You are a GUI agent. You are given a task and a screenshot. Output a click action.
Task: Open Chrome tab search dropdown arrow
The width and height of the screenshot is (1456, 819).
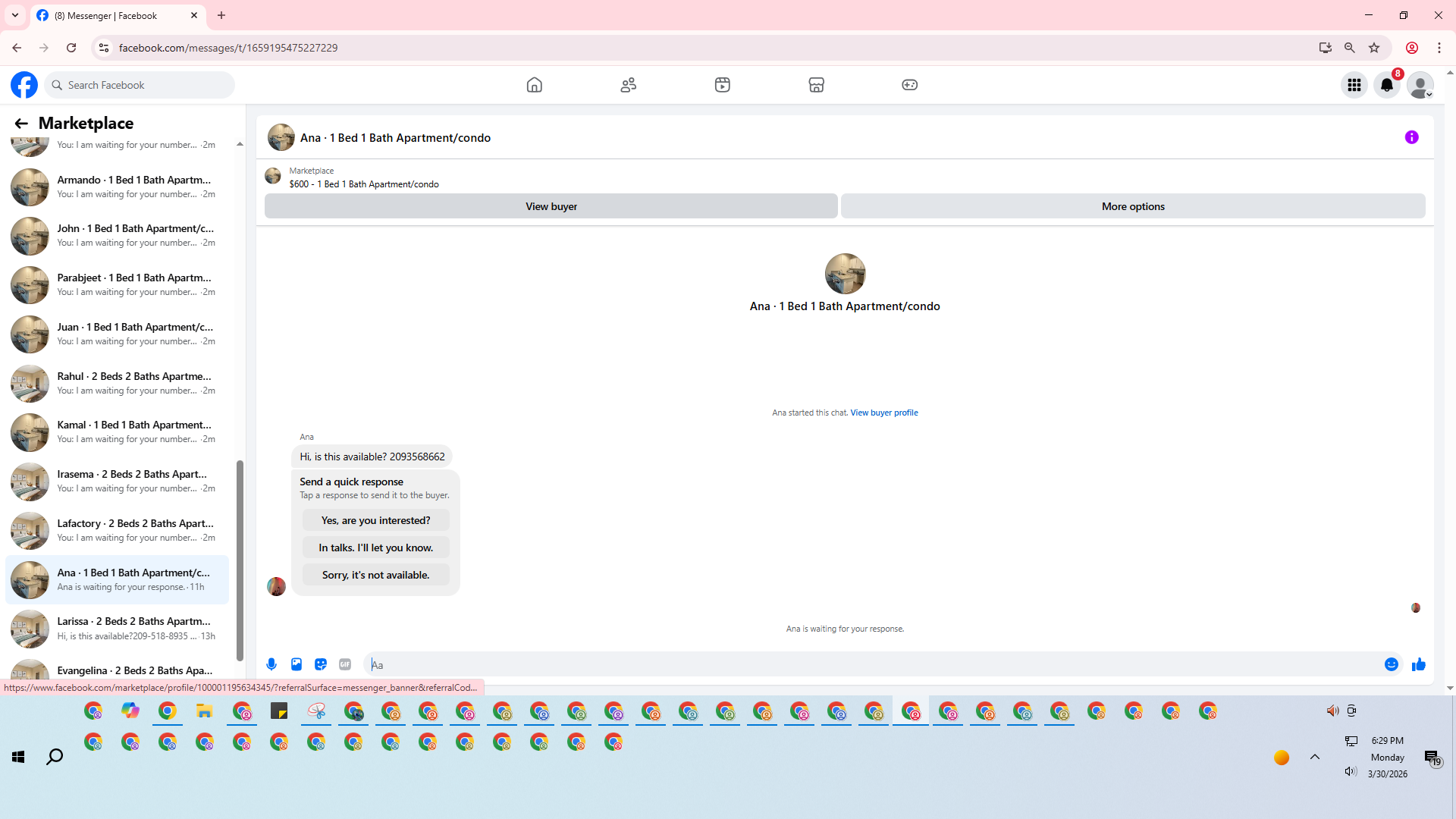15,15
